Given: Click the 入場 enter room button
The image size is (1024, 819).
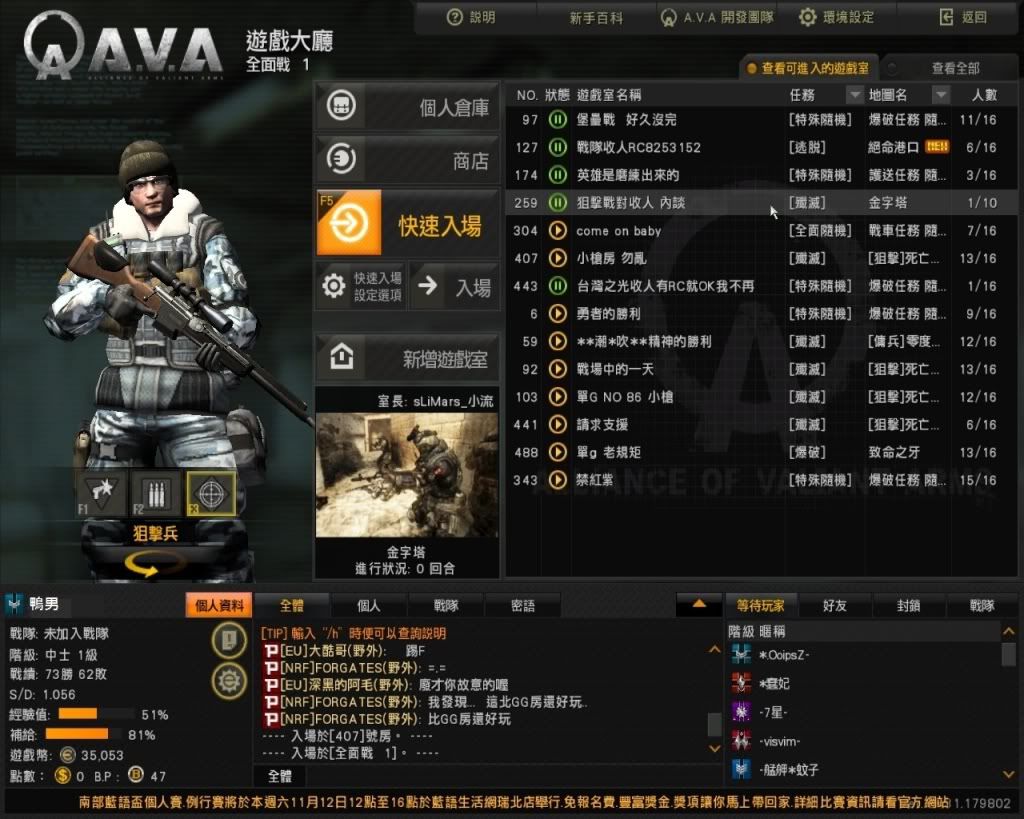Looking at the screenshot, I should tap(455, 286).
